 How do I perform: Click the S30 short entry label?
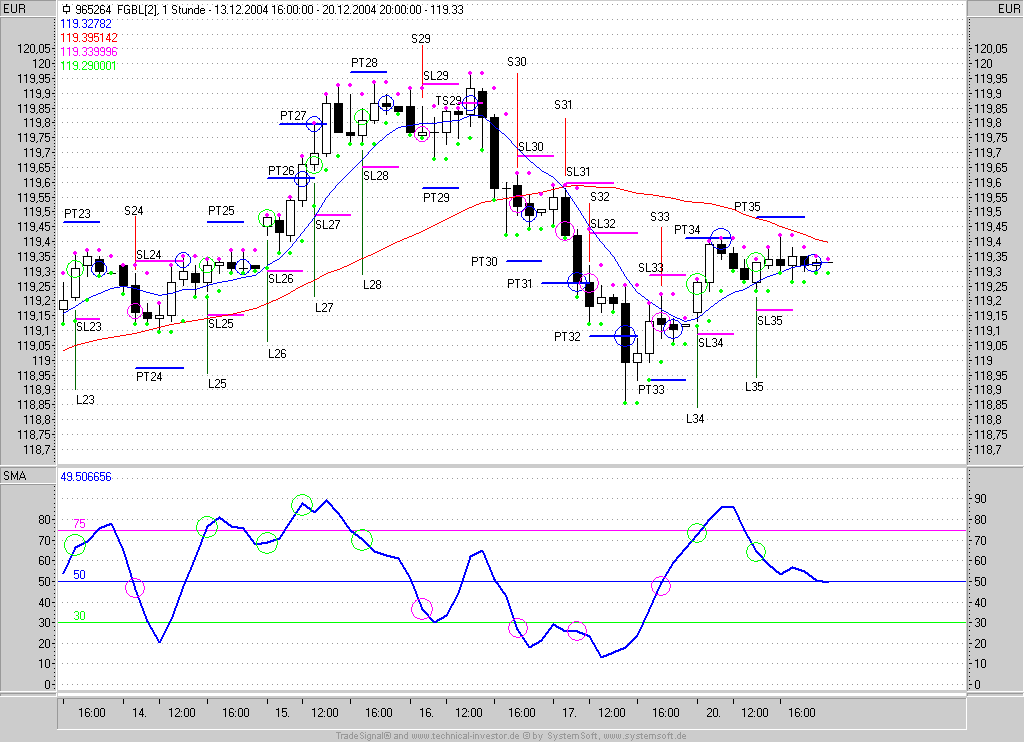pyautogui.click(x=517, y=62)
